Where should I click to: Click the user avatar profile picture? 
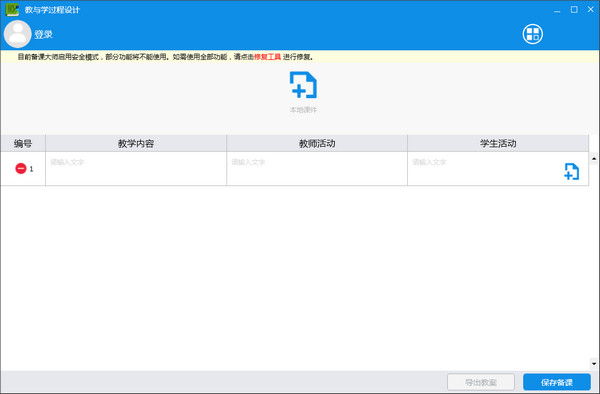pos(17,34)
